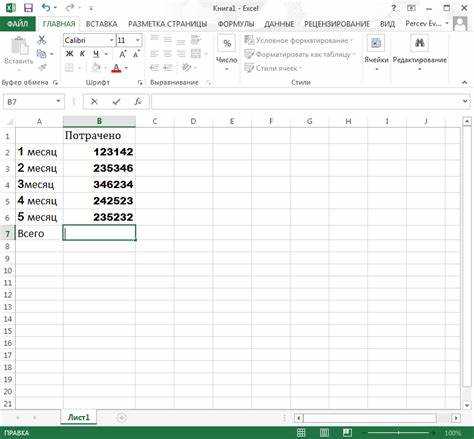
Task: Open the Paste (Вставить) clipboard icon
Action: (x=19, y=46)
